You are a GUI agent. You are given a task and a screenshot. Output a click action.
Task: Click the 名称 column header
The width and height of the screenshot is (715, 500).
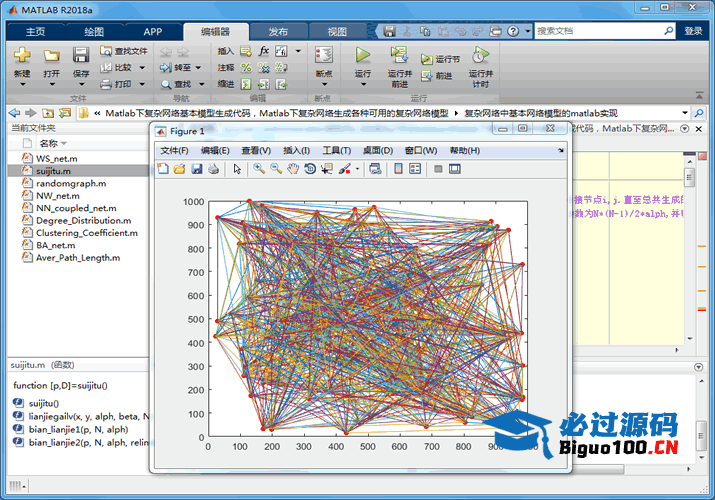coord(48,144)
